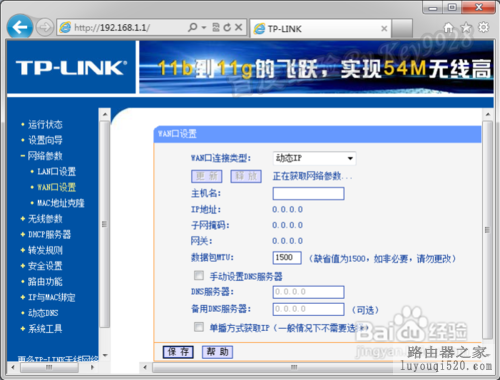The width and height of the screenshot is (500, 380).
Task: Click the browser back arrow button
Action: [20, 27]
